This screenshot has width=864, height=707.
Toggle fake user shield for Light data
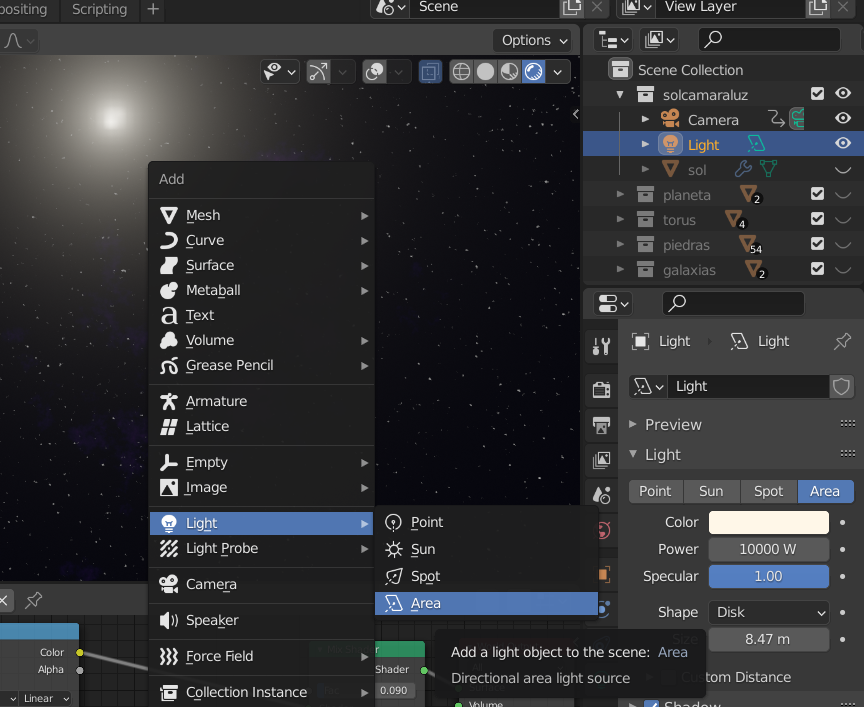[841, 386]
